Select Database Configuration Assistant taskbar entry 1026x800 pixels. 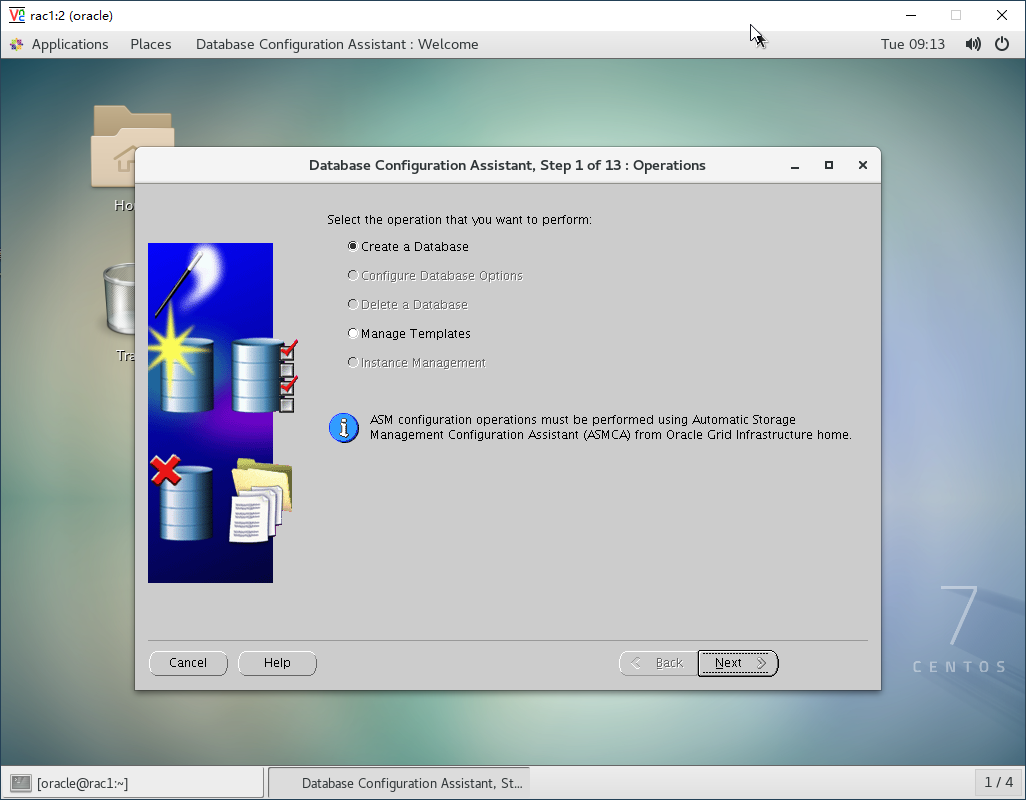[x=399, y=783]
